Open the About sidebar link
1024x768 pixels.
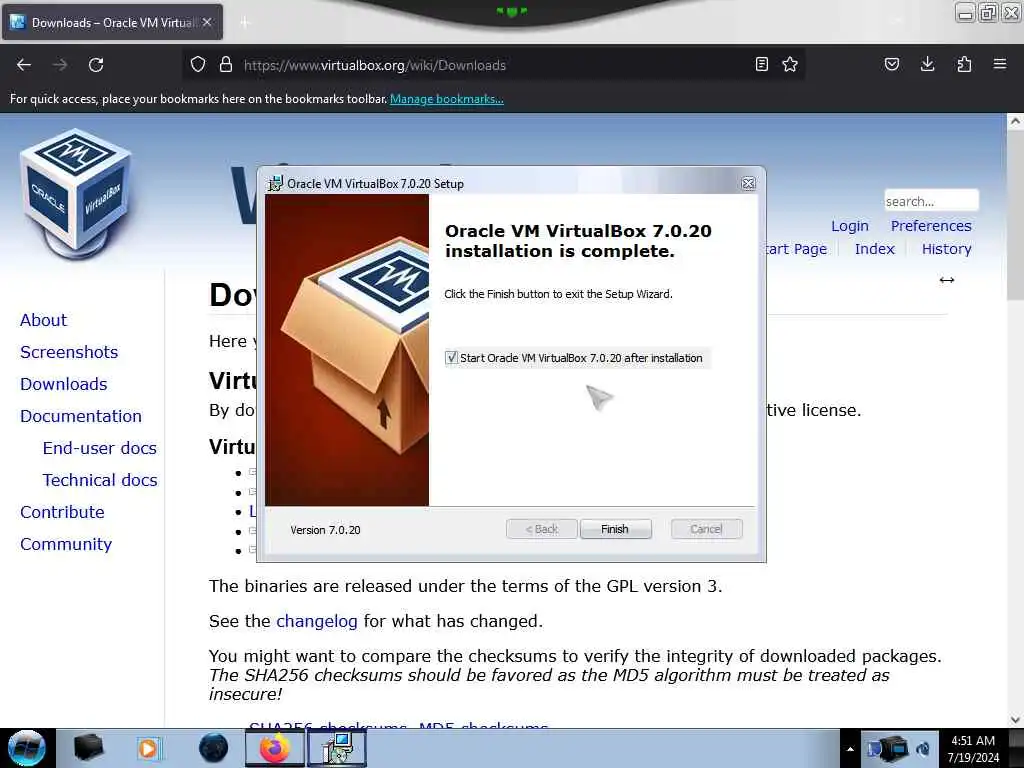pos(43,320)
